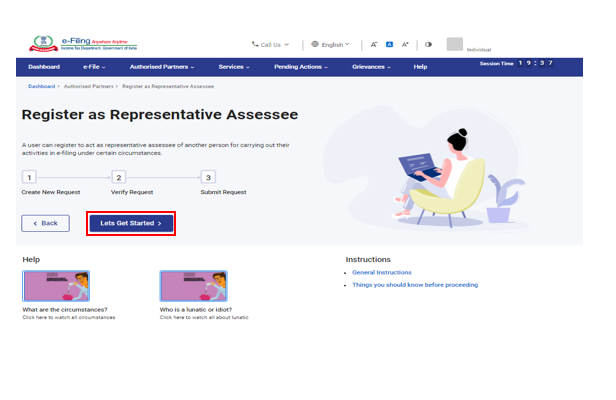Click the e-Filing portal logo
This screenshot has width=616, height=400.
click(67, 44)
